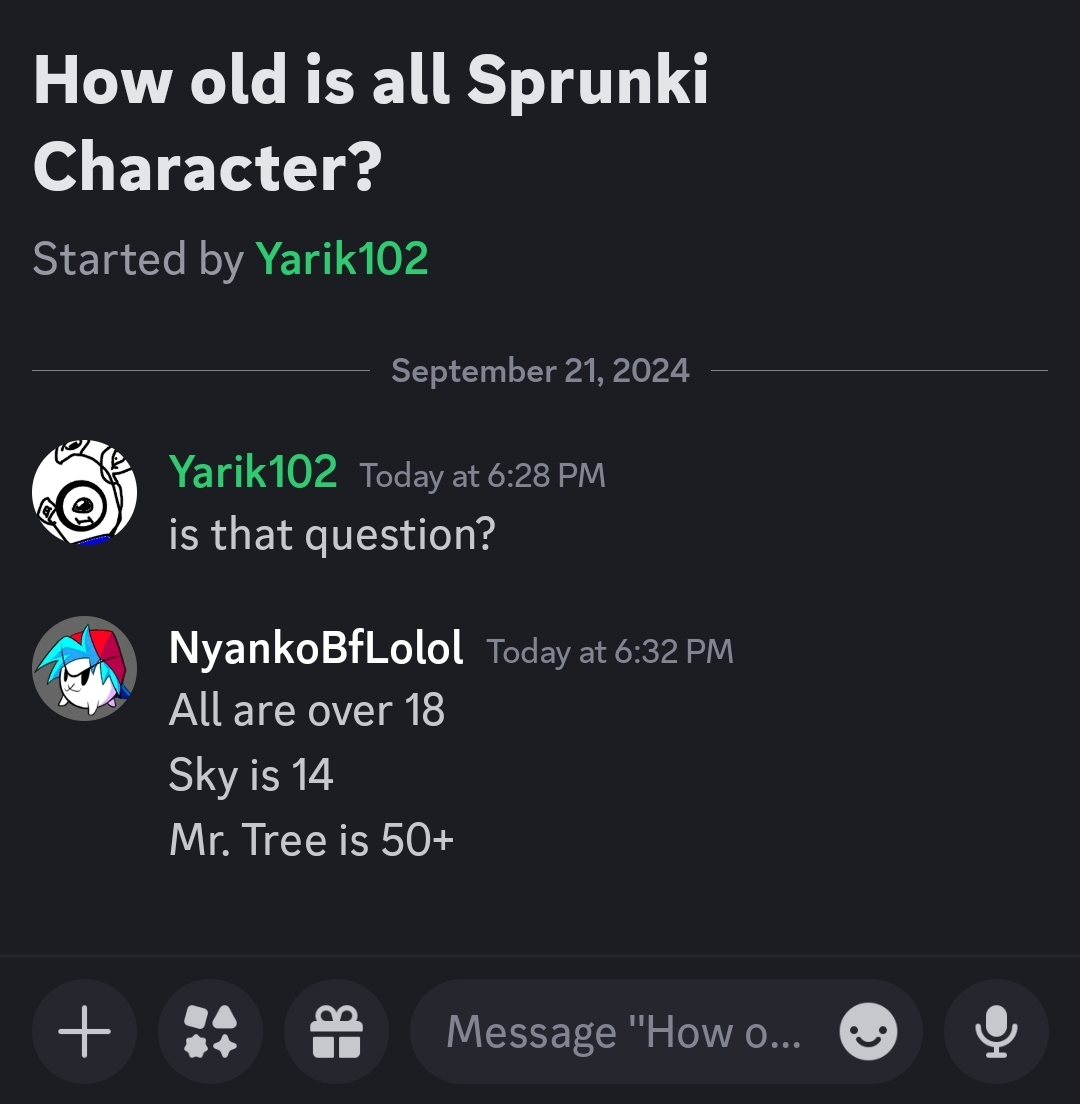
Task: Select the September 21, 2024 date divider
Action: pyautogui.click(x=540, y=370)
